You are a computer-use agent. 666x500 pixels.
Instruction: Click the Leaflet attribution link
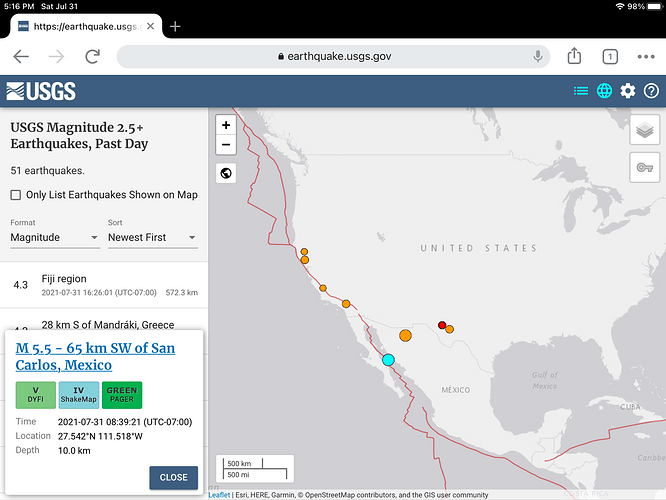219,495
